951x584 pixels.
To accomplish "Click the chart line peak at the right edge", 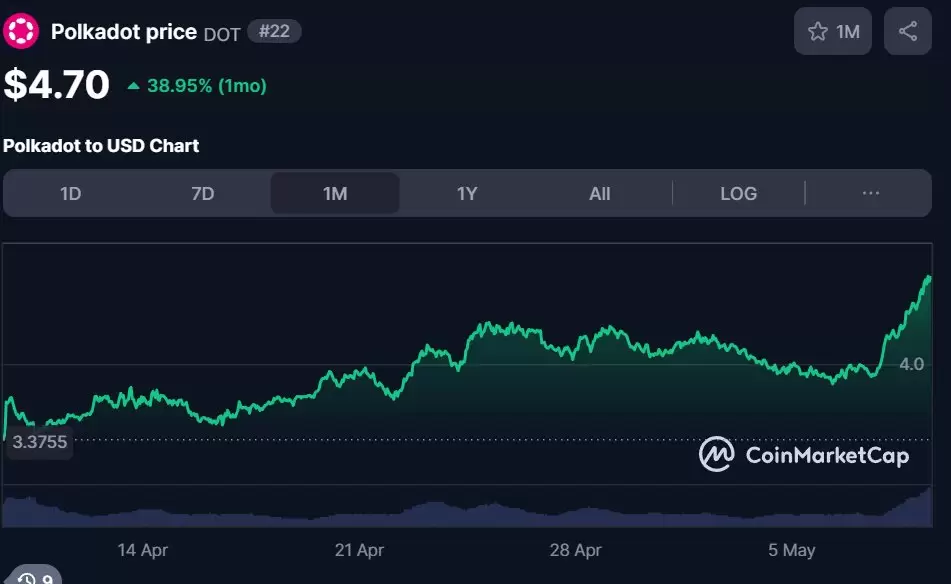I will coord(928,278).
